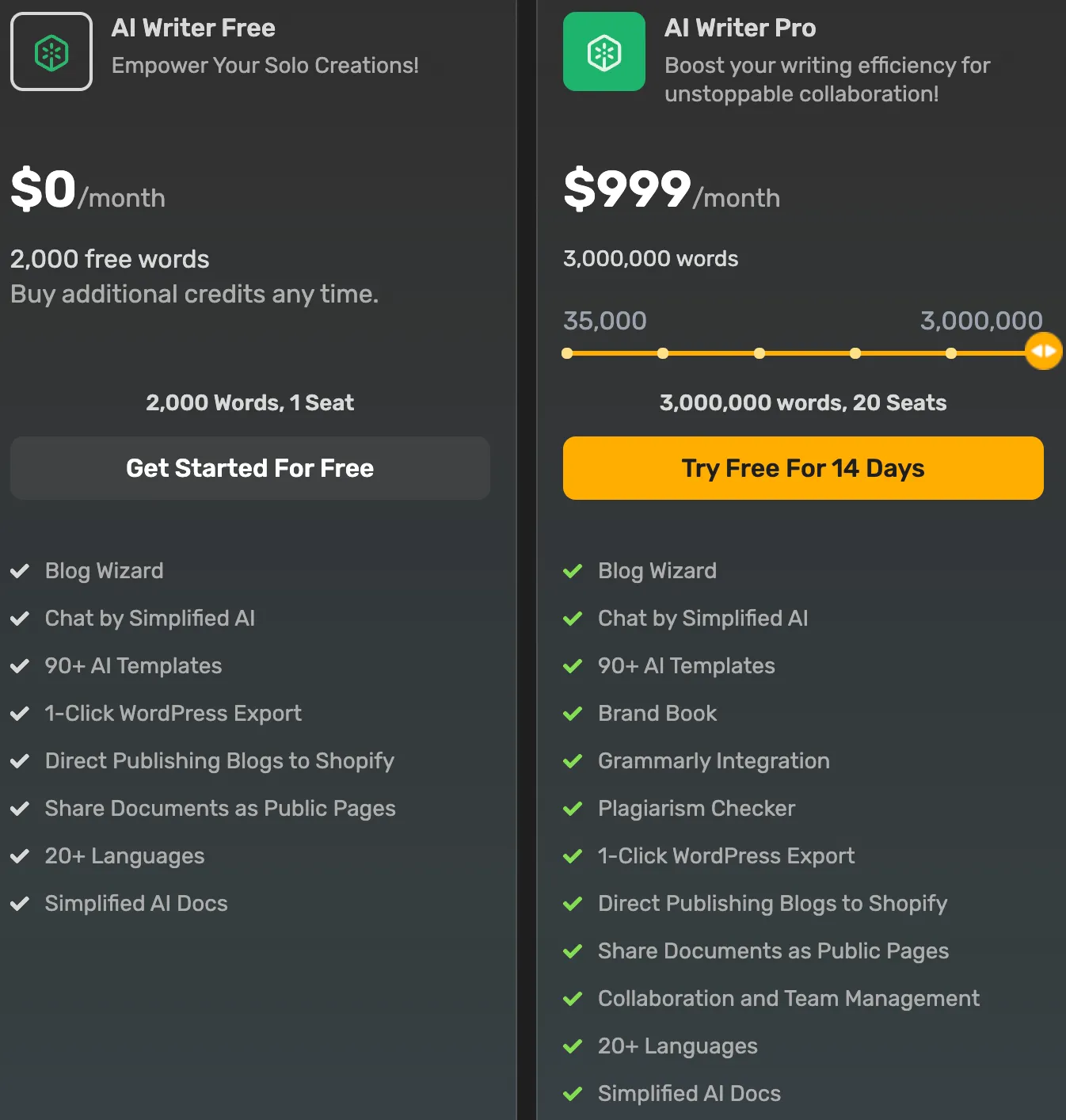Screen dimensions: 1066x1120
Task: Click 'Simplified AI Docs' text in Pro plan
Action: click(x=690, y=1093)
